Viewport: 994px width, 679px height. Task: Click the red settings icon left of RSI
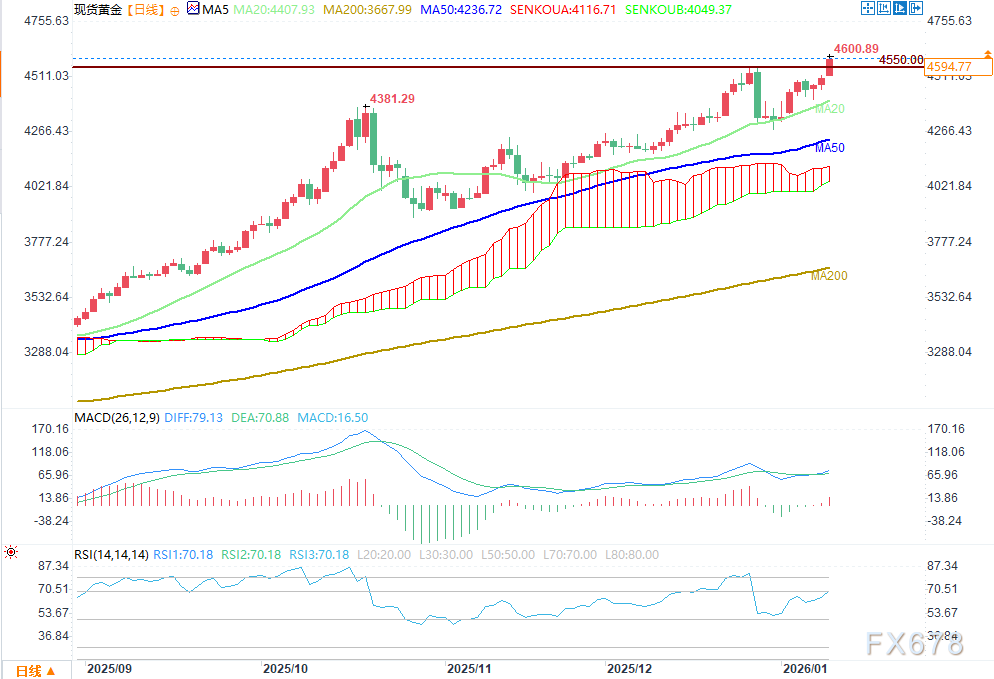[x=11, y=551]
